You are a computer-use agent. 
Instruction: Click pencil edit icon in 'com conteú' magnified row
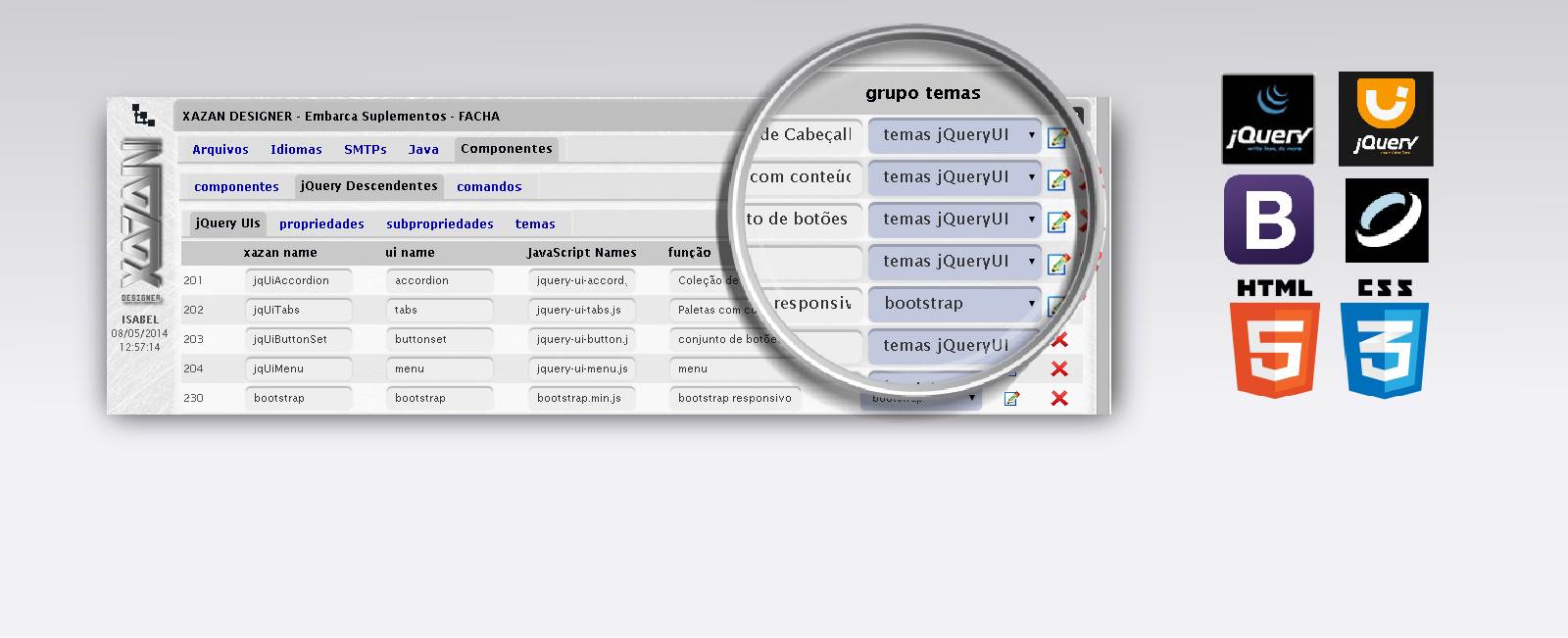(x=1058, y=180)
